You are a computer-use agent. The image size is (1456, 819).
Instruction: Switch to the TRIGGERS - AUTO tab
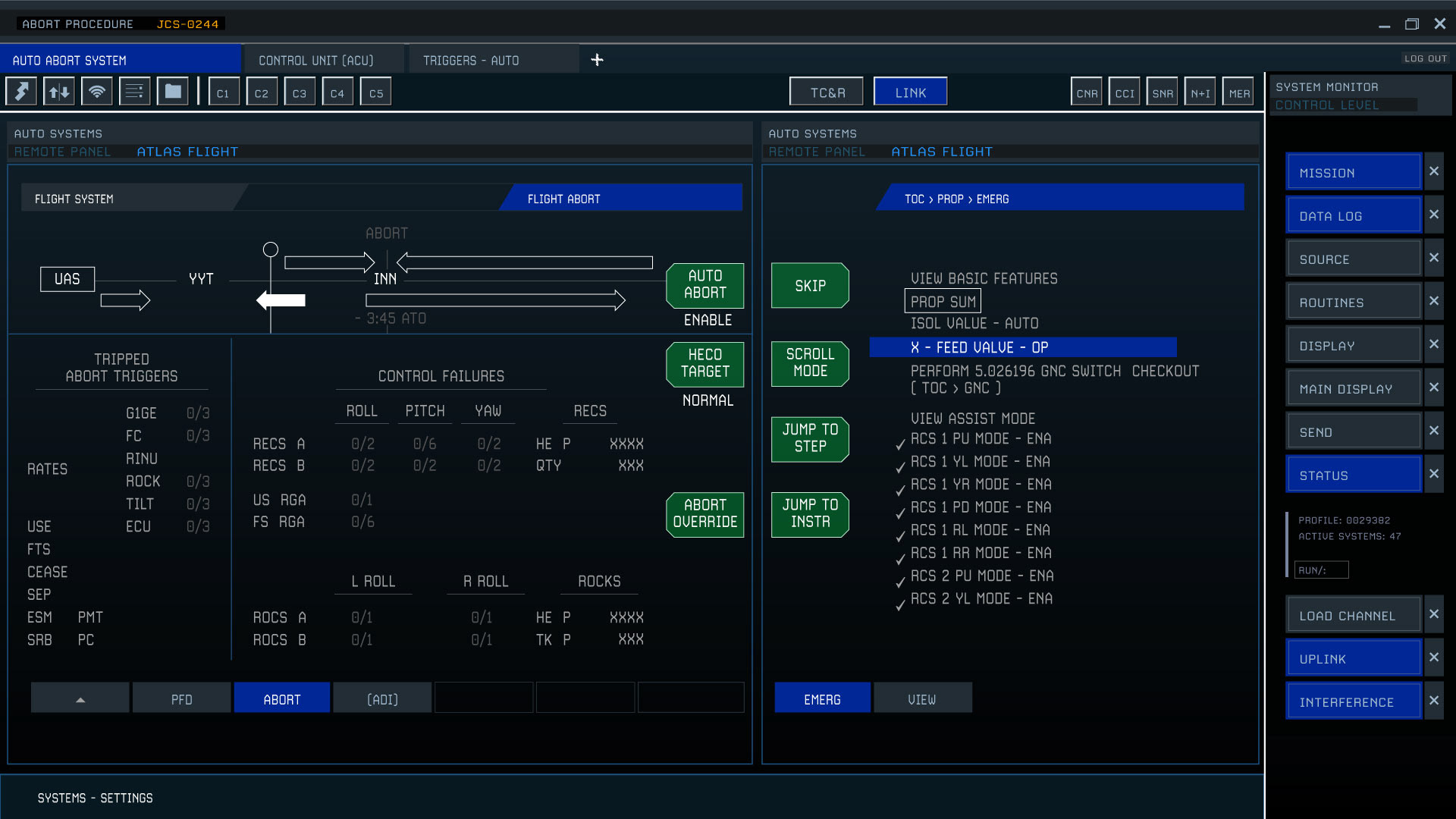click(471, 61)
